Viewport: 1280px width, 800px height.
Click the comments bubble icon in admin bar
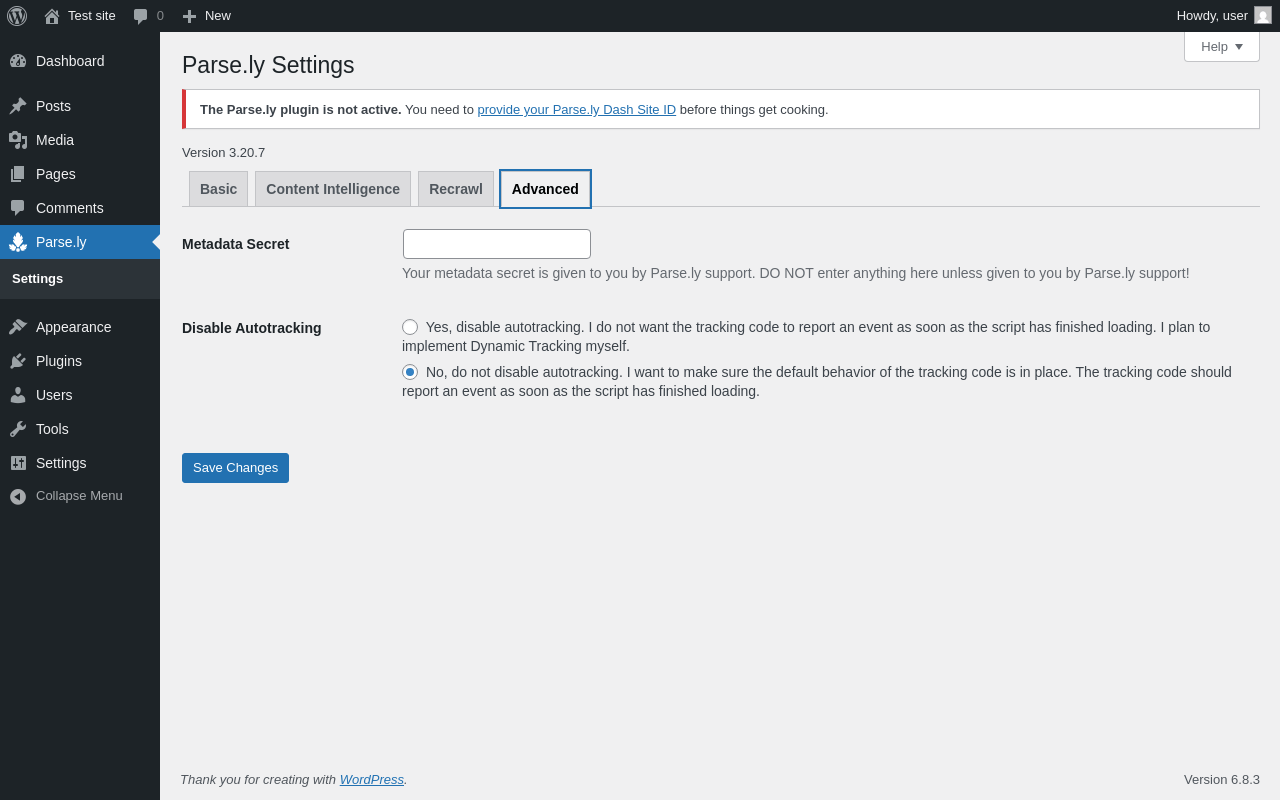click(x=140, y=16)
